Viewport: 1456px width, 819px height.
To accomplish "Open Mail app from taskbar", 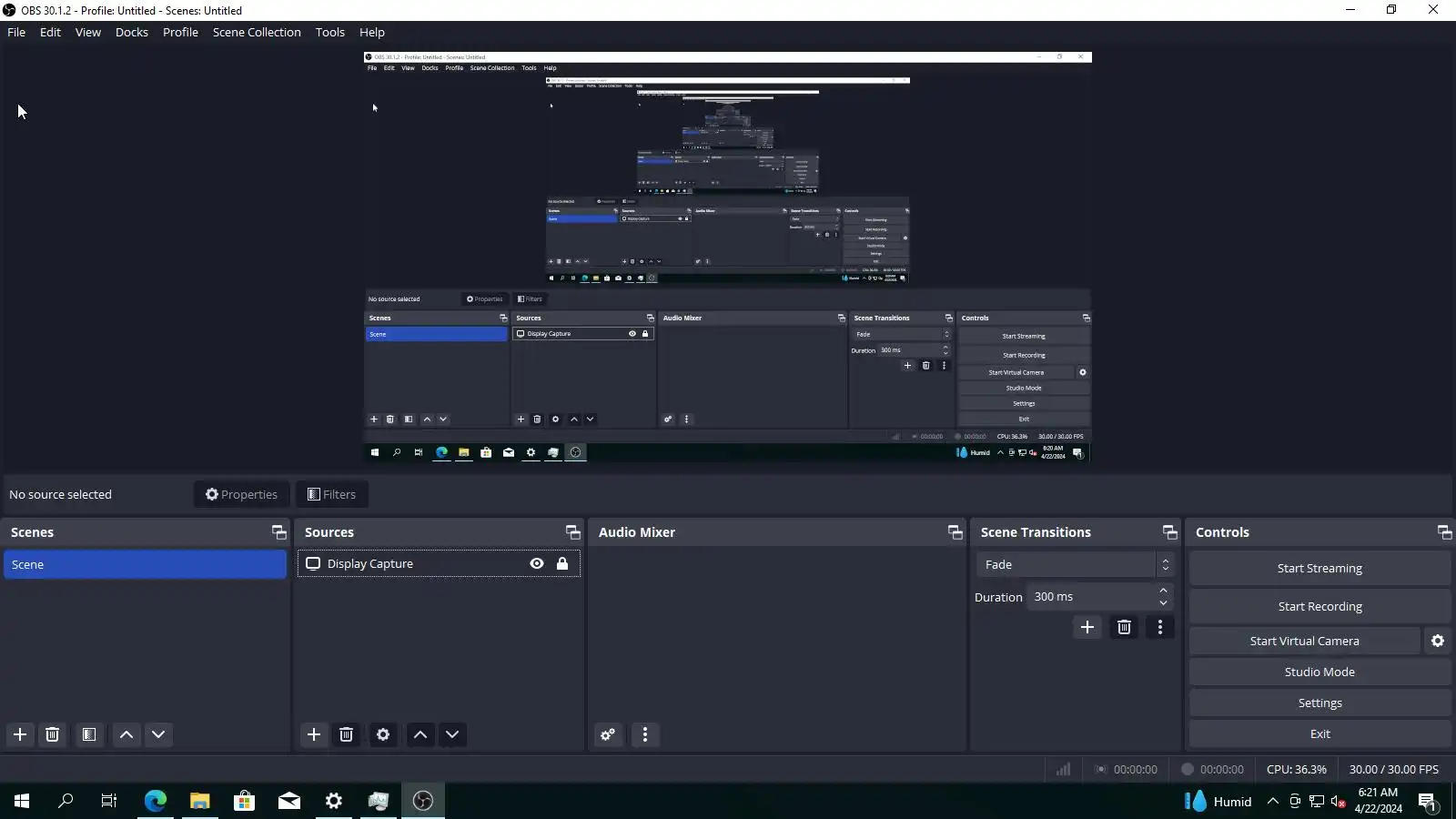I will click(289, 801).
